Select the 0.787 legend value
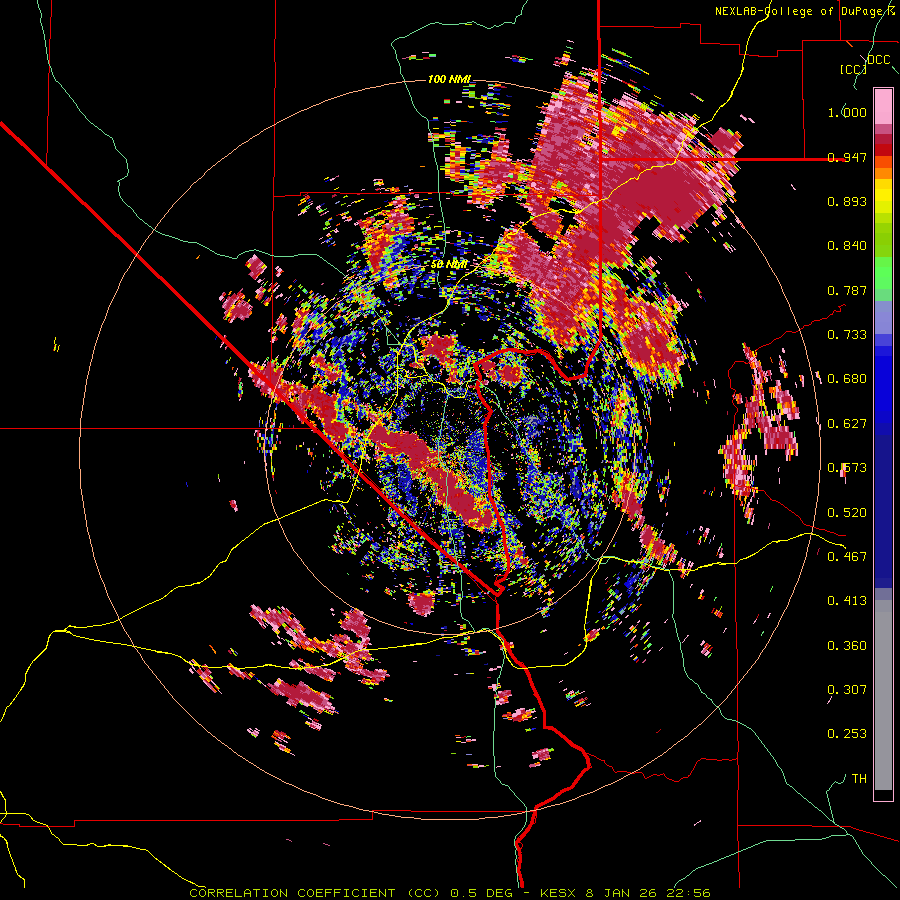 (x=847, y=290)
